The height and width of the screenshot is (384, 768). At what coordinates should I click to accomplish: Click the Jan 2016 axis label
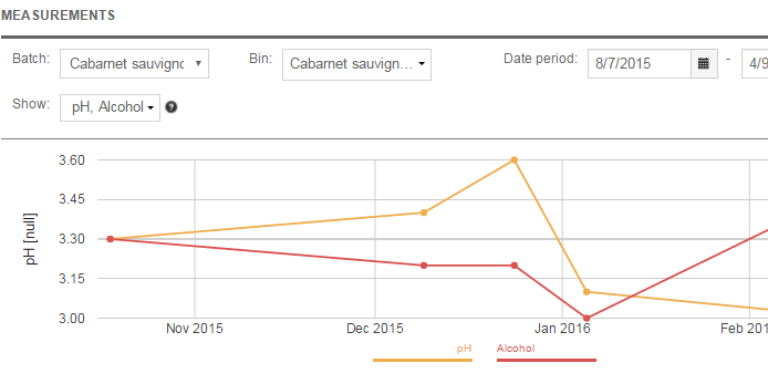(x=562, y=328)
